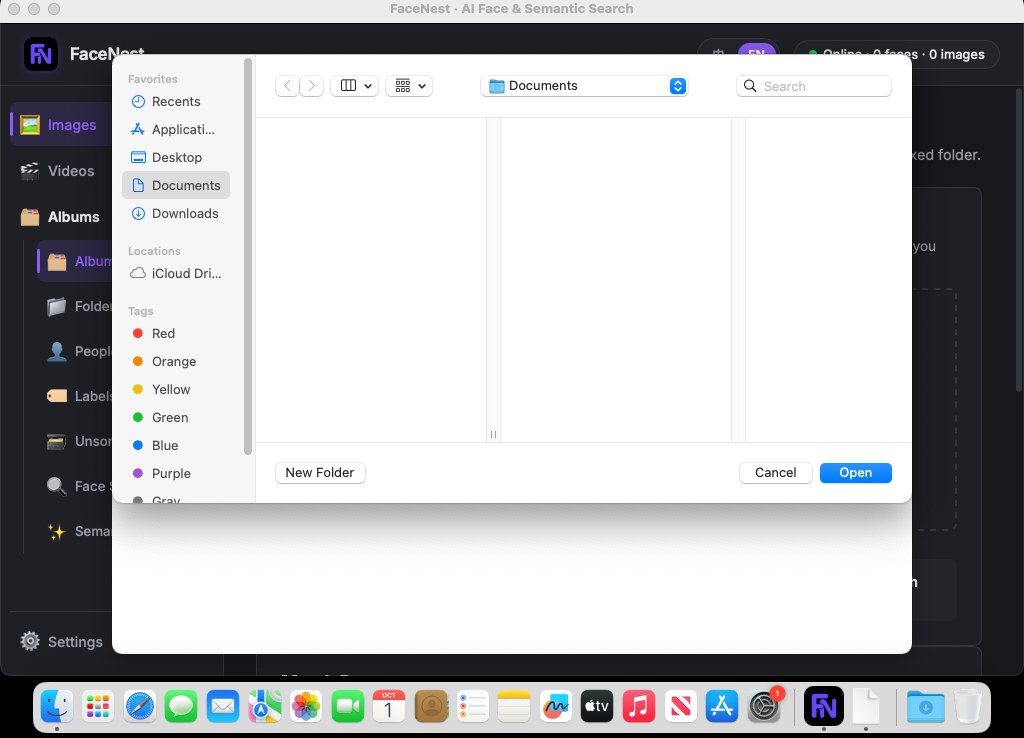Open Calendar from the Dock

(x=389, y=706)
